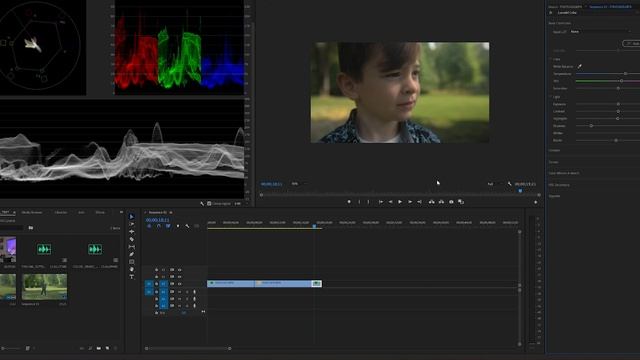Screen dimensions: 640x360
Task: Play the program monitor video
Action: 400,202
